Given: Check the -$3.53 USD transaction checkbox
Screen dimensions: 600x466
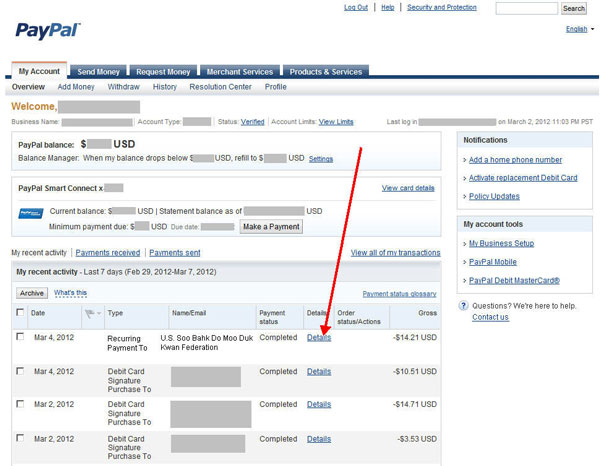Looking at the screenshot, I should [20, 438].
